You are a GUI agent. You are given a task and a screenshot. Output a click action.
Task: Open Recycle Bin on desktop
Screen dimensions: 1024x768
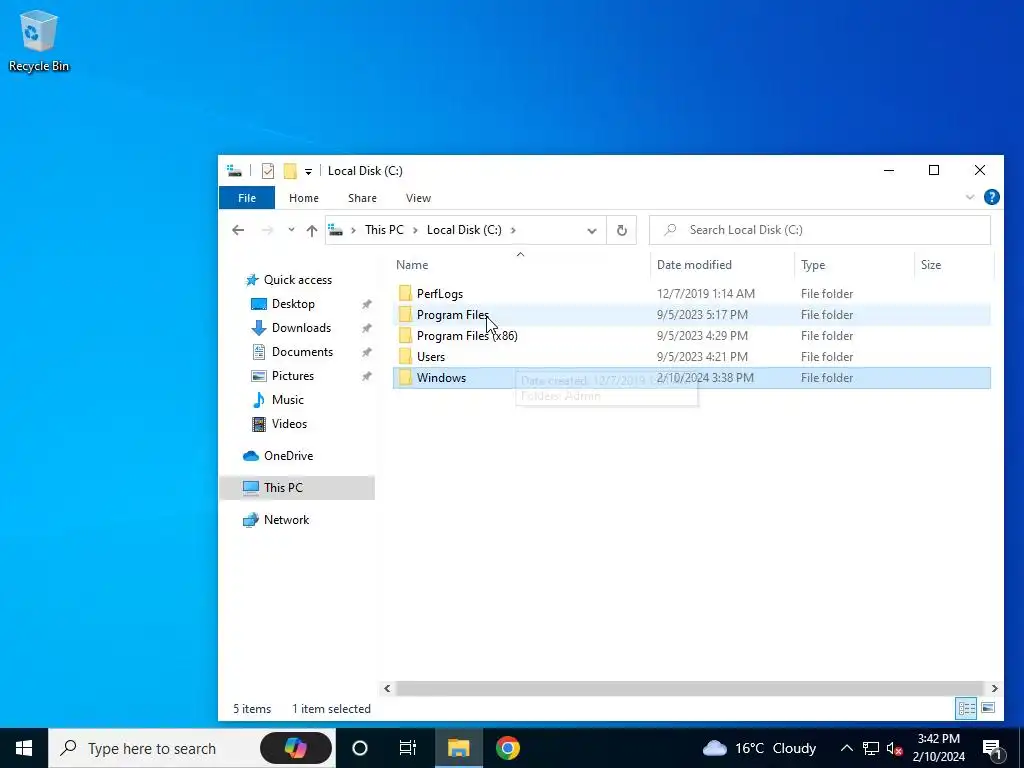[39, 40]
